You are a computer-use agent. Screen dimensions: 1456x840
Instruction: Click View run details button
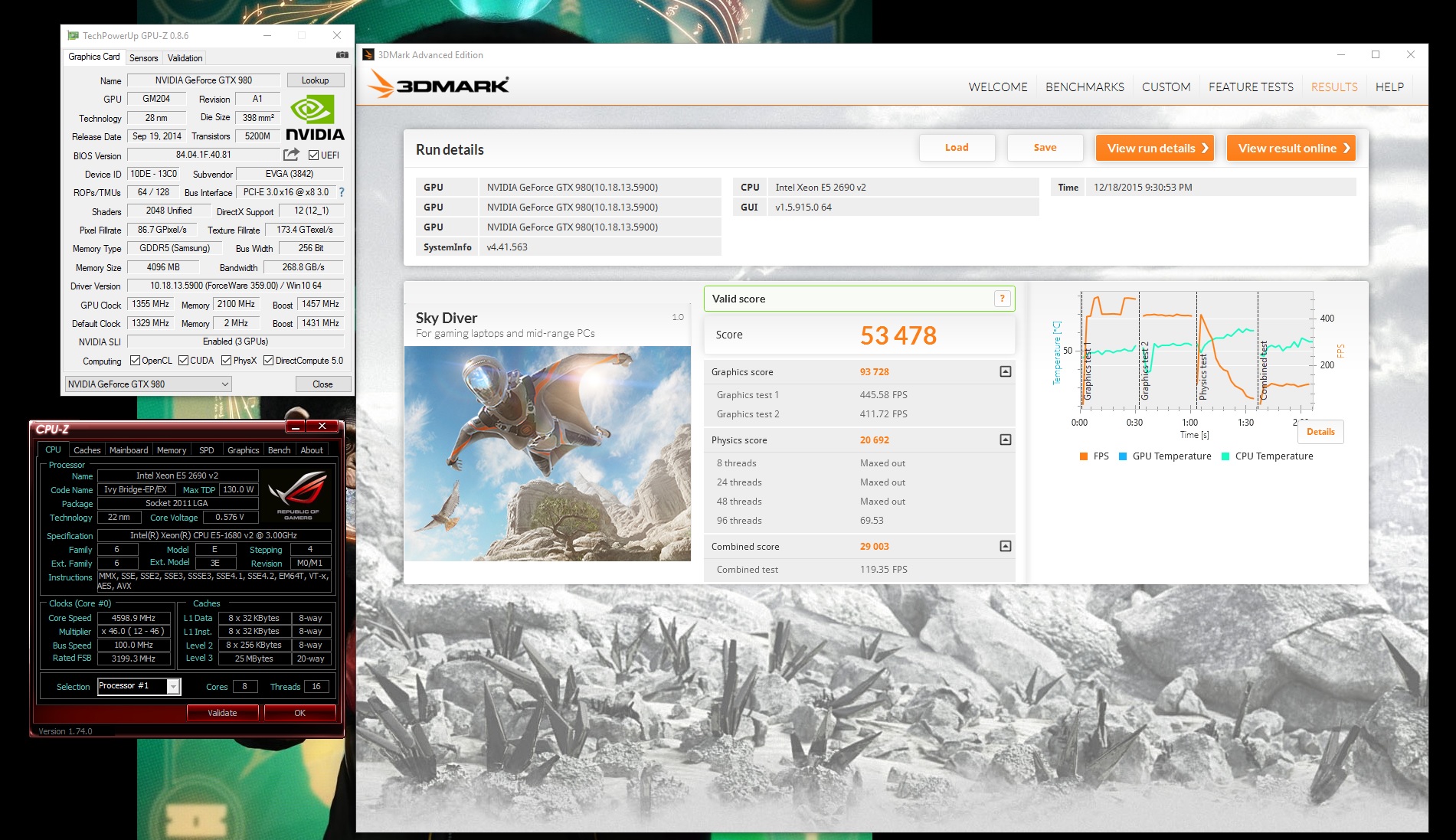(1156, 148)
